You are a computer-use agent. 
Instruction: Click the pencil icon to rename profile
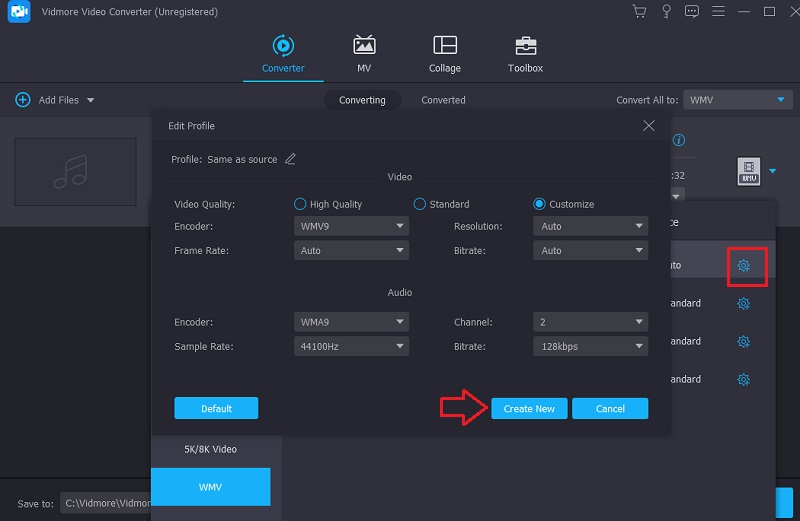[290, 159]
